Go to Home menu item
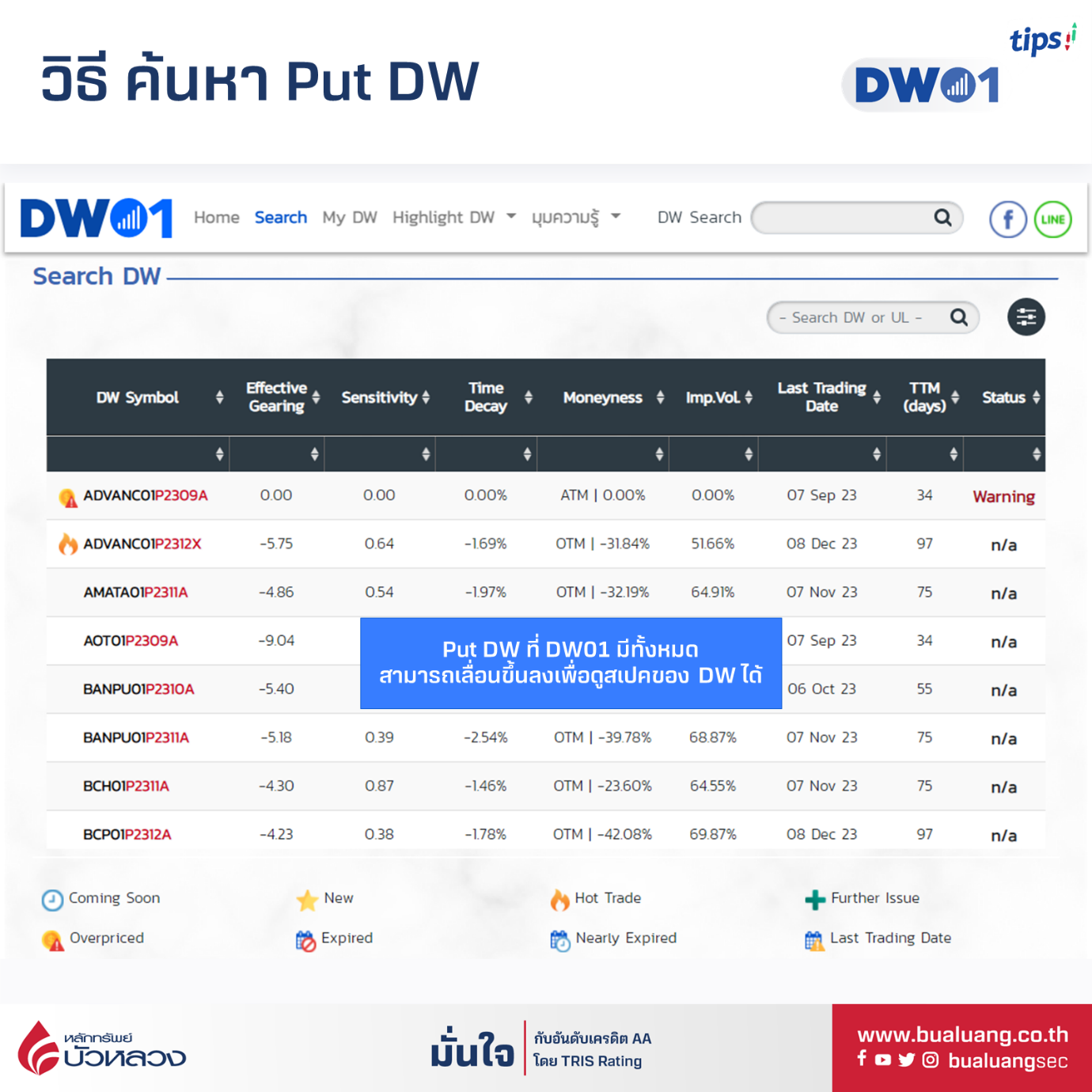1092x1092 pixels. (217, 217)
